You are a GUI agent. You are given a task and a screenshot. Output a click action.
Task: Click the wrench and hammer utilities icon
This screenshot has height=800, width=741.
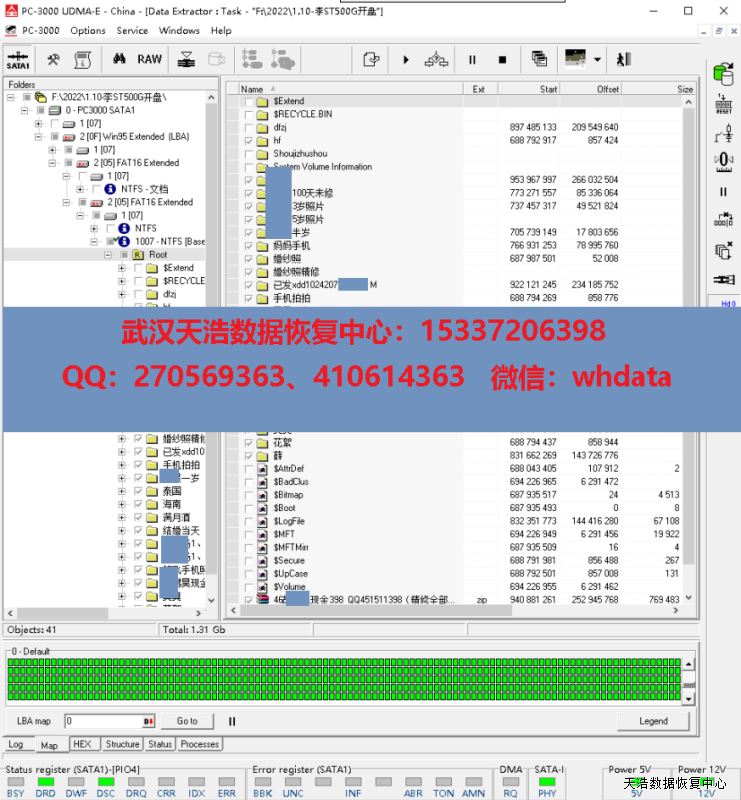tap(54, 60)
